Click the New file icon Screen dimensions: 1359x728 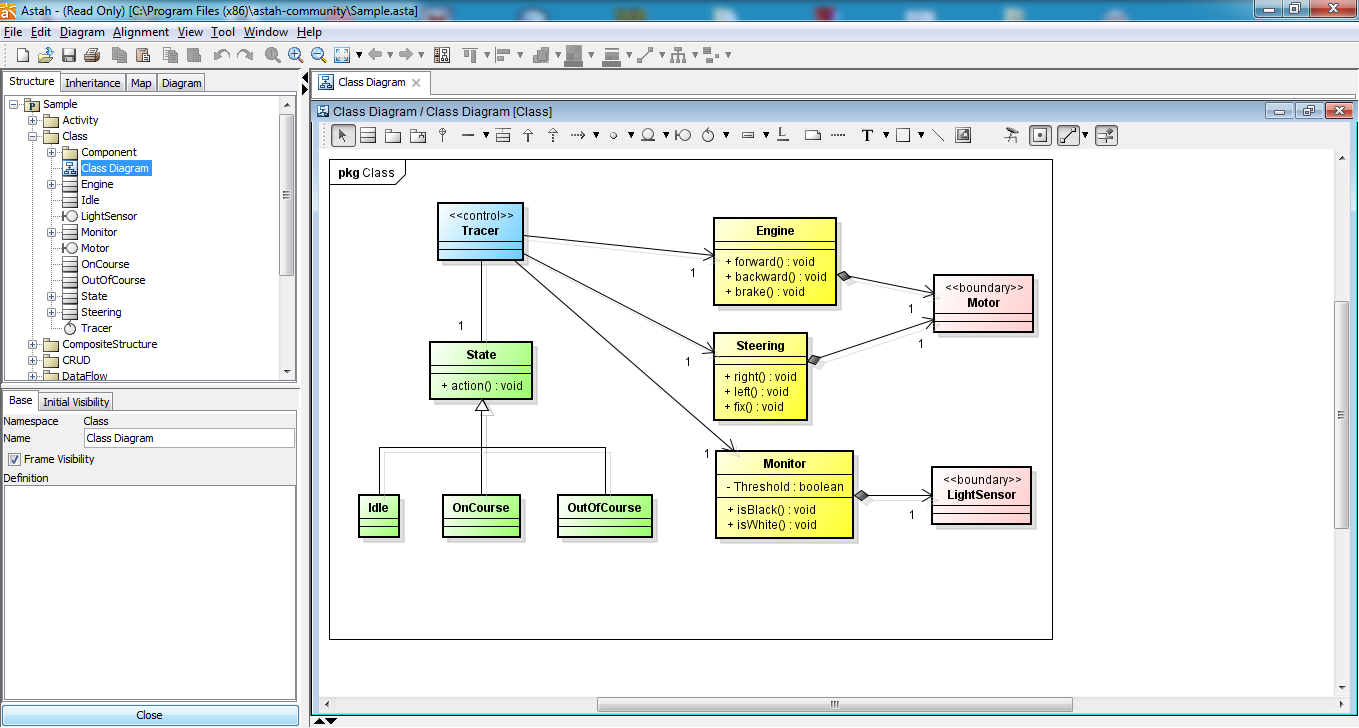(22, 55)
